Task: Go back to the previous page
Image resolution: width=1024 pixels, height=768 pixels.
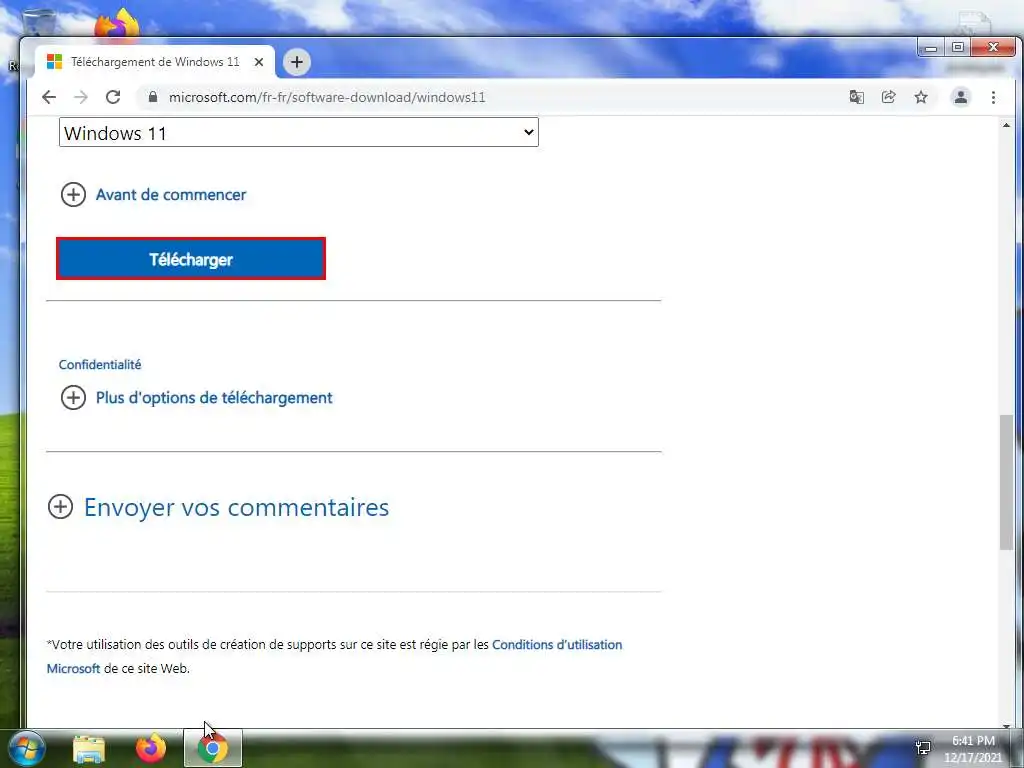Action: coord(49,97)
